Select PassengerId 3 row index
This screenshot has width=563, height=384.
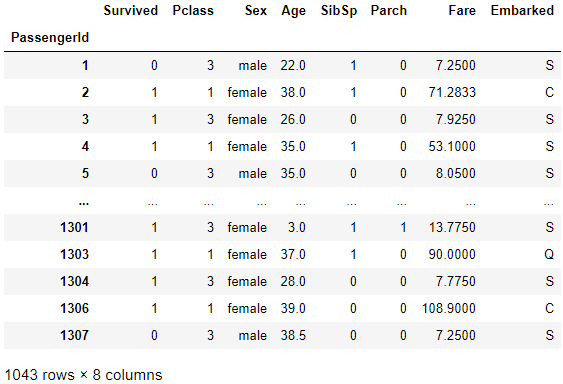85,119
